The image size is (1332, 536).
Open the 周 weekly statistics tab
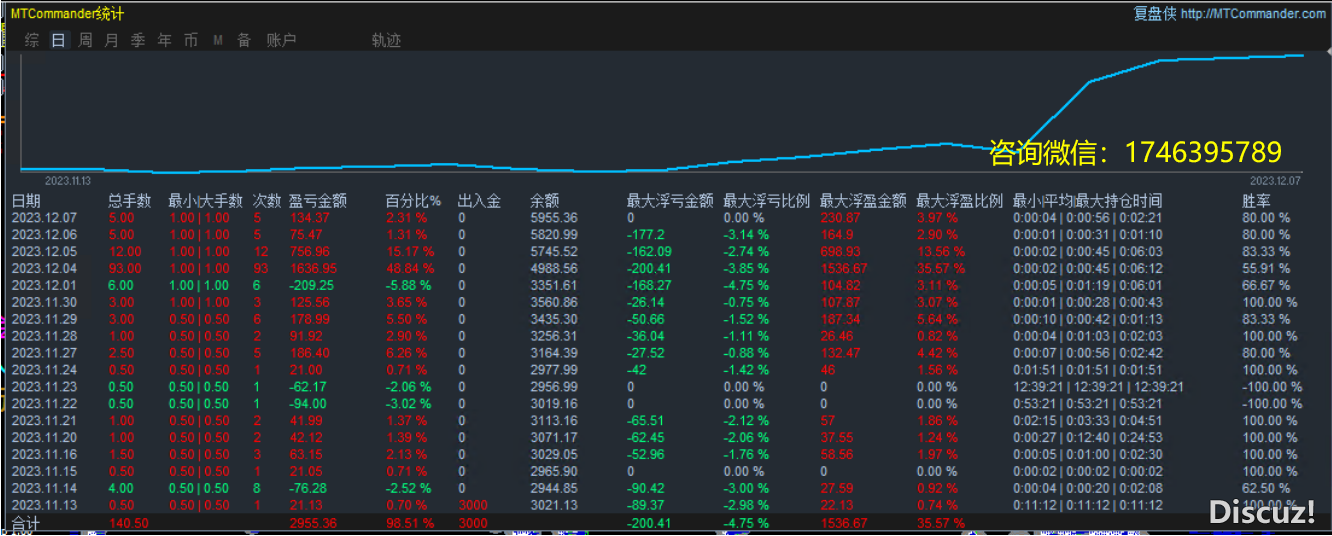click(85, 41)
